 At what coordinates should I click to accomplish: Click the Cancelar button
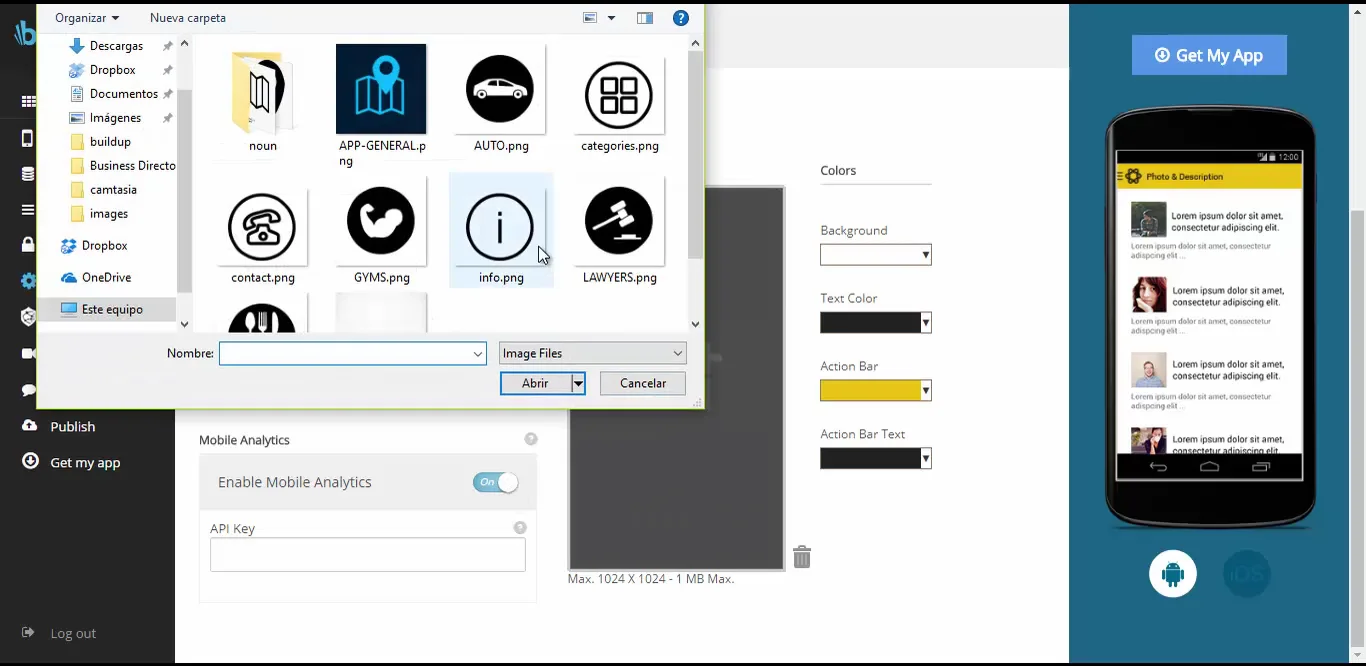click(x=643, y=384)
